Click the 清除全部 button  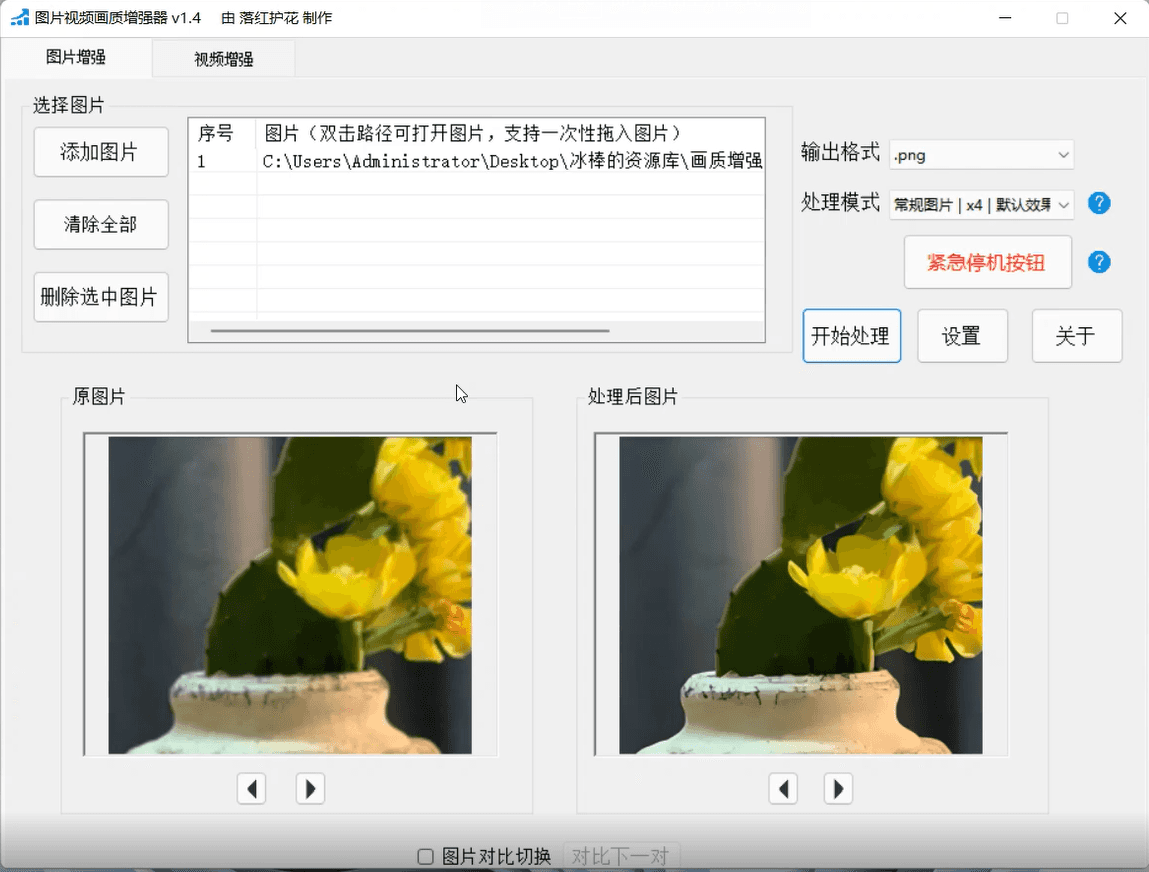(x=100, y=224)
